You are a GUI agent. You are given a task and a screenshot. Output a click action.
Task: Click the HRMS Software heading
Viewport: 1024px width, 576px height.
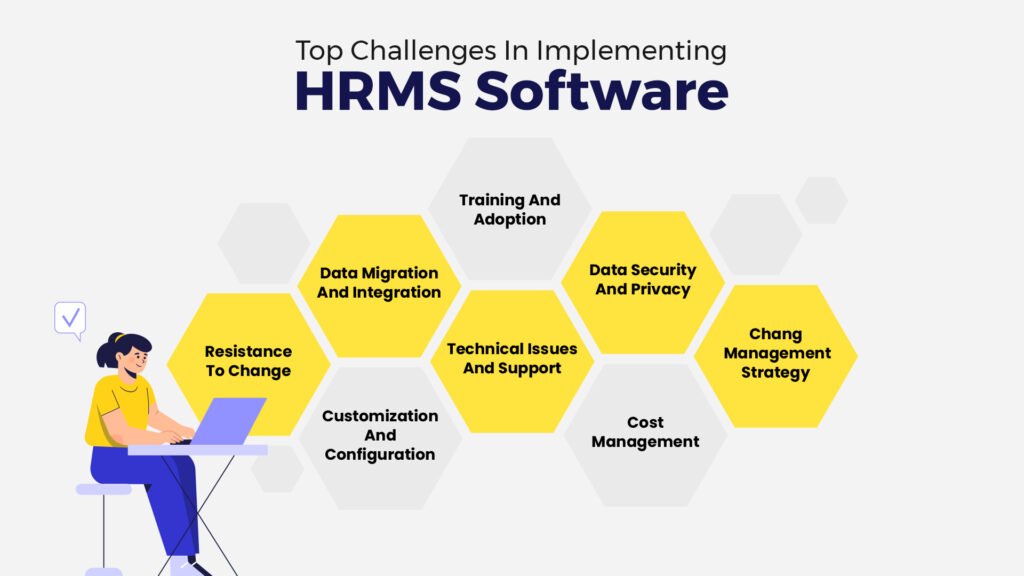click(x=512, y=91)
